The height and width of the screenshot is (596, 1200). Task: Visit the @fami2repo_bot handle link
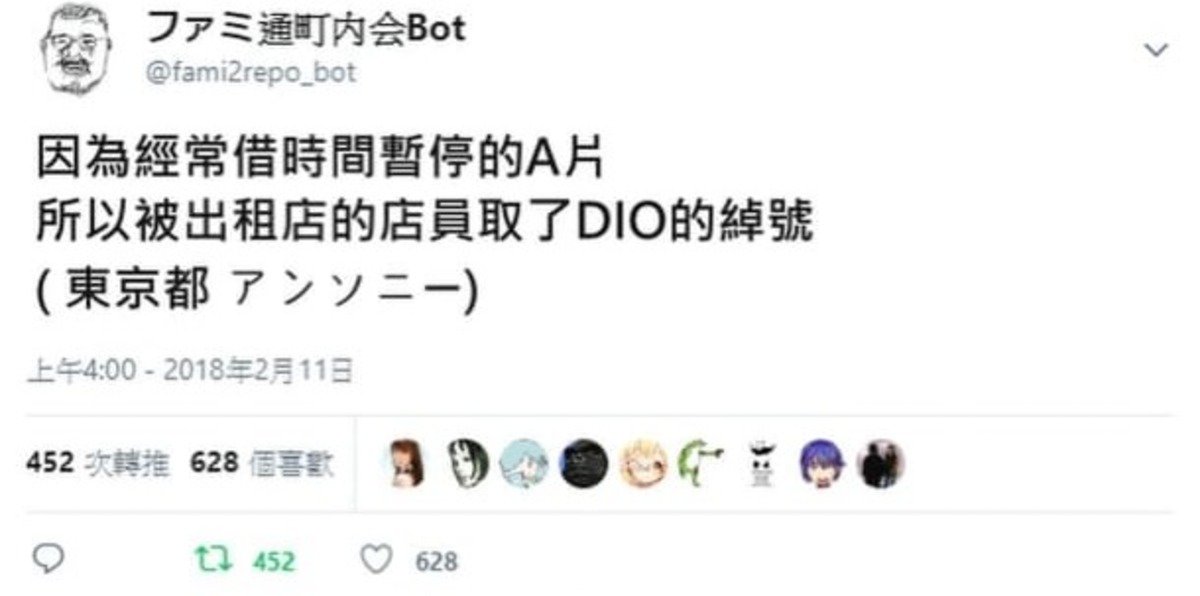click(251, 74)
